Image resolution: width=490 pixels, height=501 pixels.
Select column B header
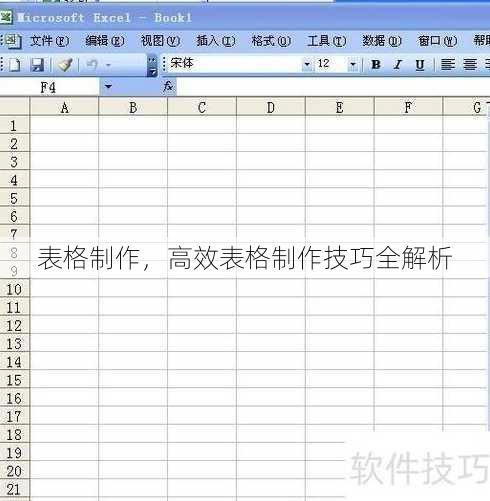[x=133, y=107]
